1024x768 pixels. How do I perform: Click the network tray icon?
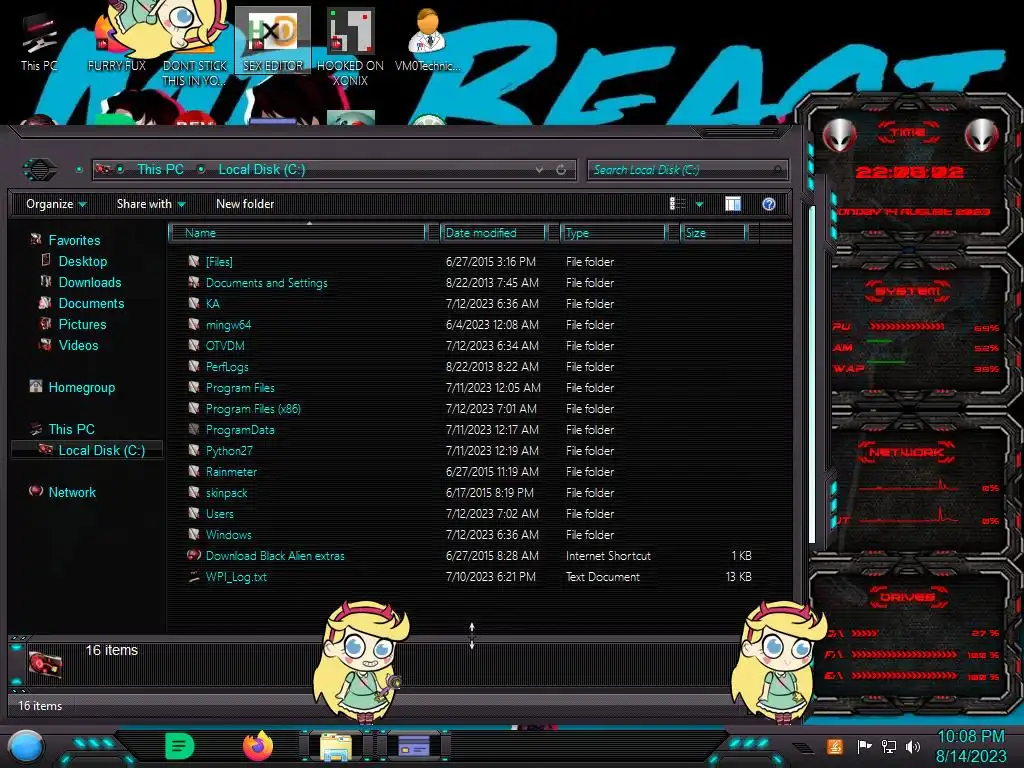(888, 746)
